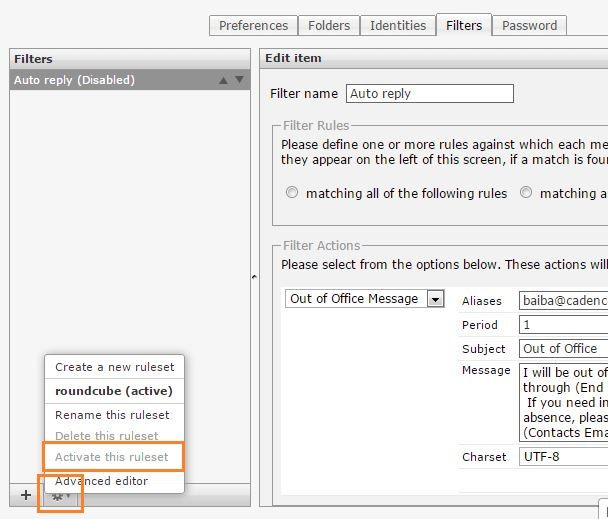Select the second 'matching a...' radio button
The width and height of the screenshot is (608, 519).
(526, 193)
